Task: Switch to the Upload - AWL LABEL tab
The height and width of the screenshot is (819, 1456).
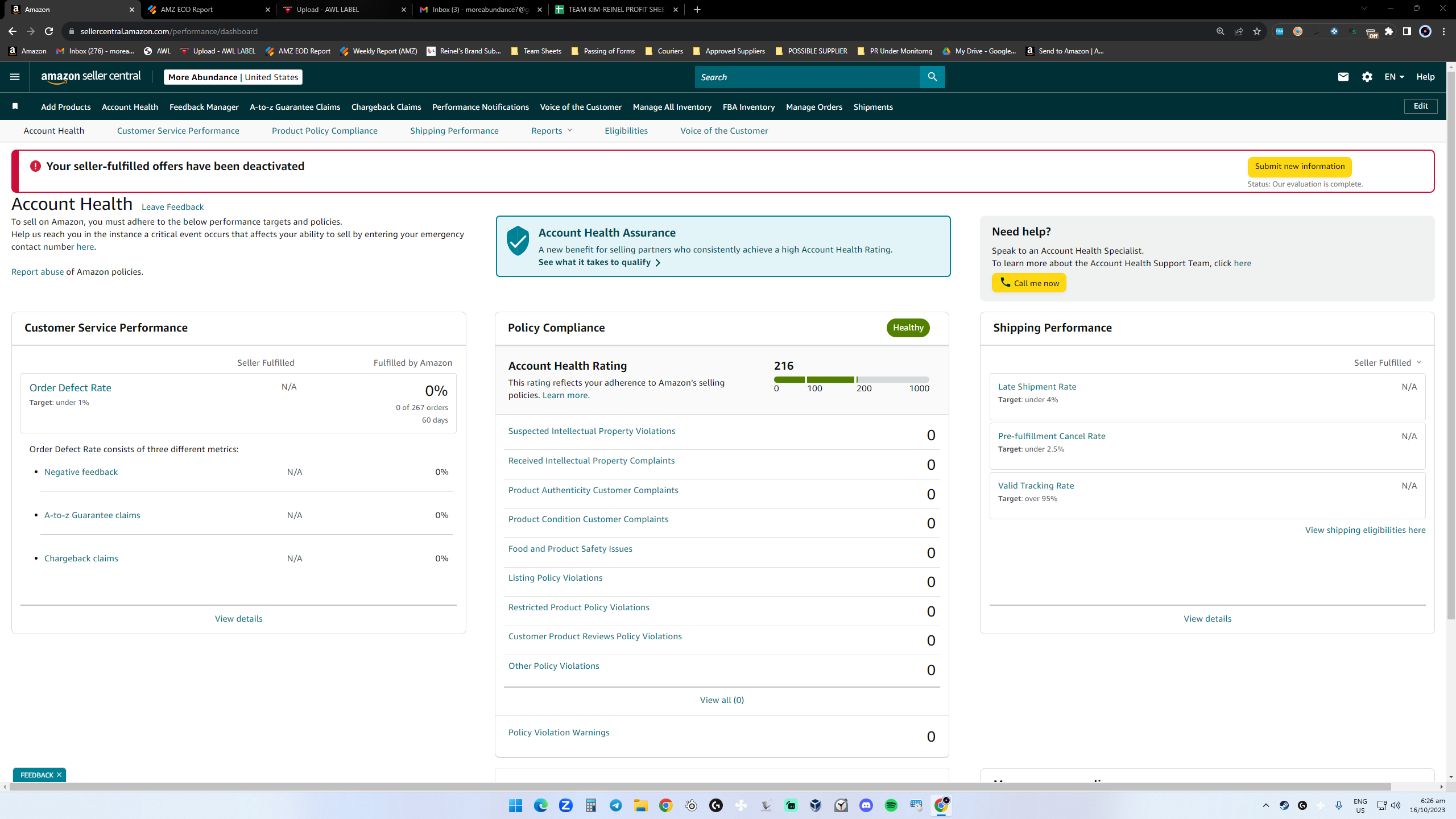Action: pyautogui.click(x=344, y=10)
